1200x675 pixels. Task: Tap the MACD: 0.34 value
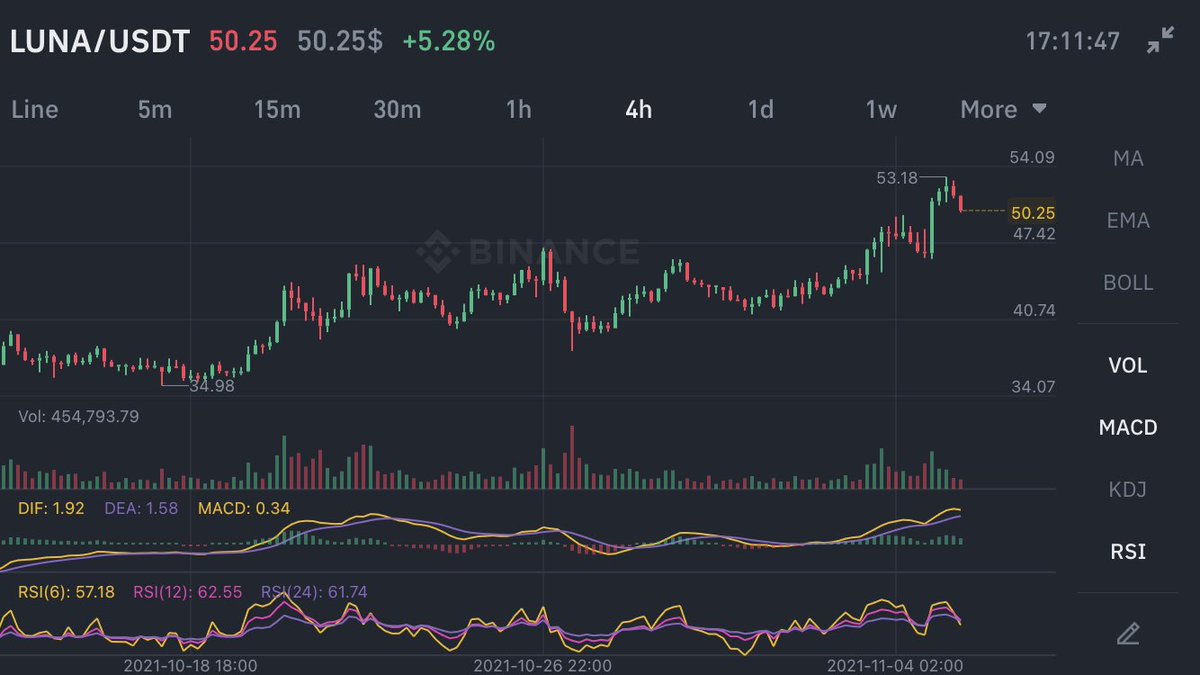point(244,508)
